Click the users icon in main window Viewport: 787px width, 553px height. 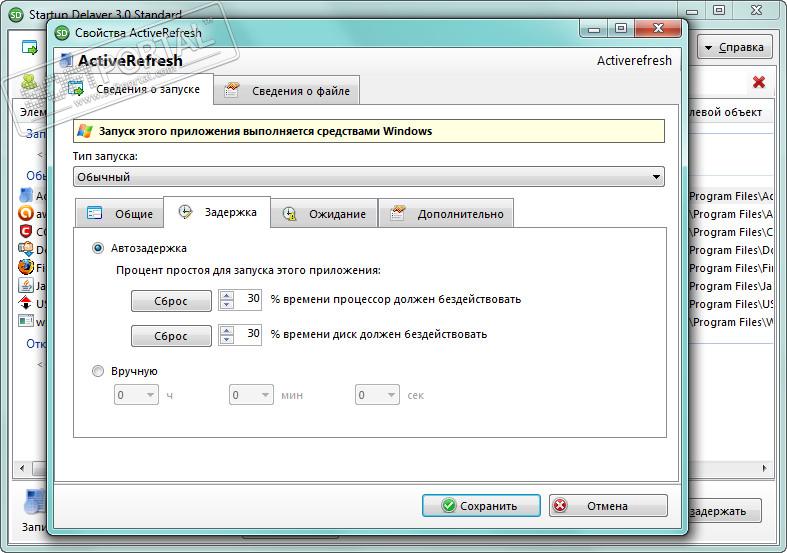pos(30,81)
